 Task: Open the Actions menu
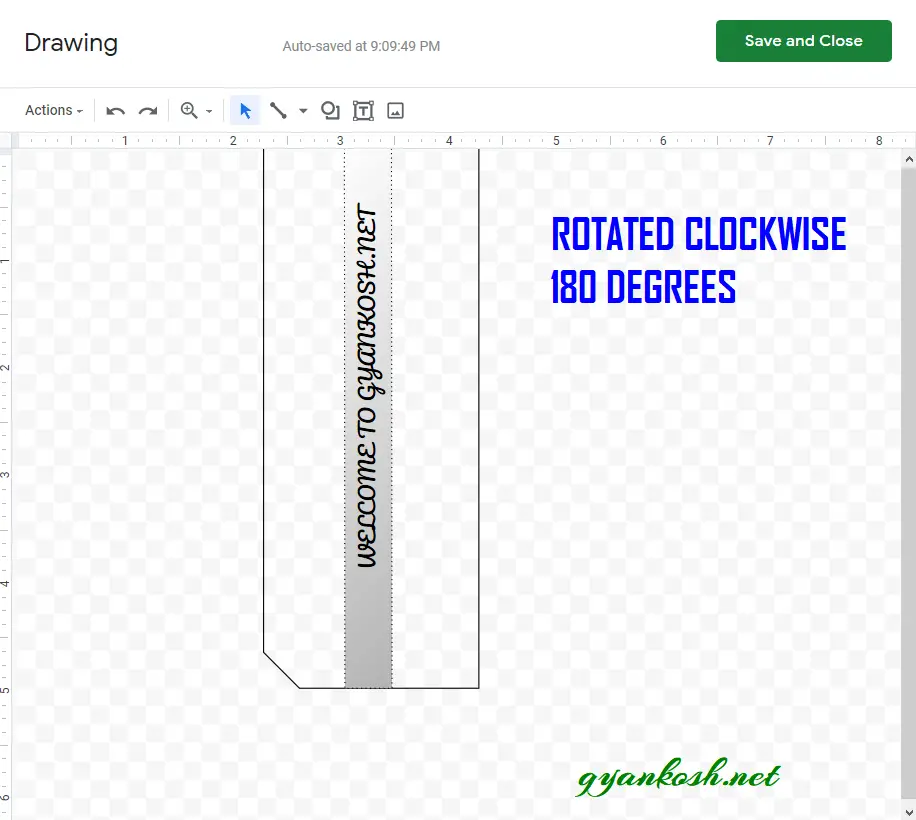coord(54,110)
